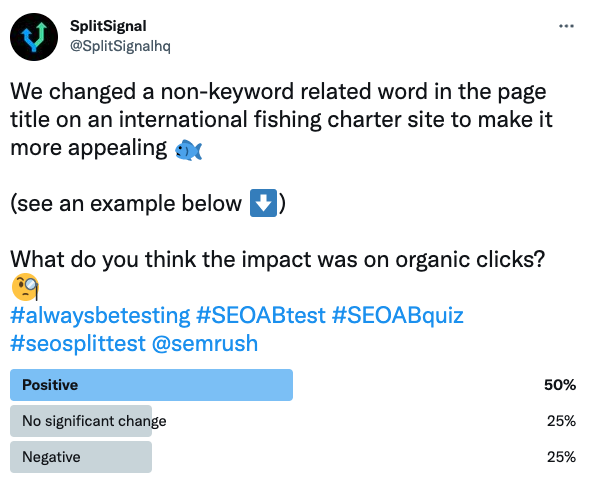Click the tweet text about page title
The width and height of the screenshot is (589, 484).
[281, 119]
